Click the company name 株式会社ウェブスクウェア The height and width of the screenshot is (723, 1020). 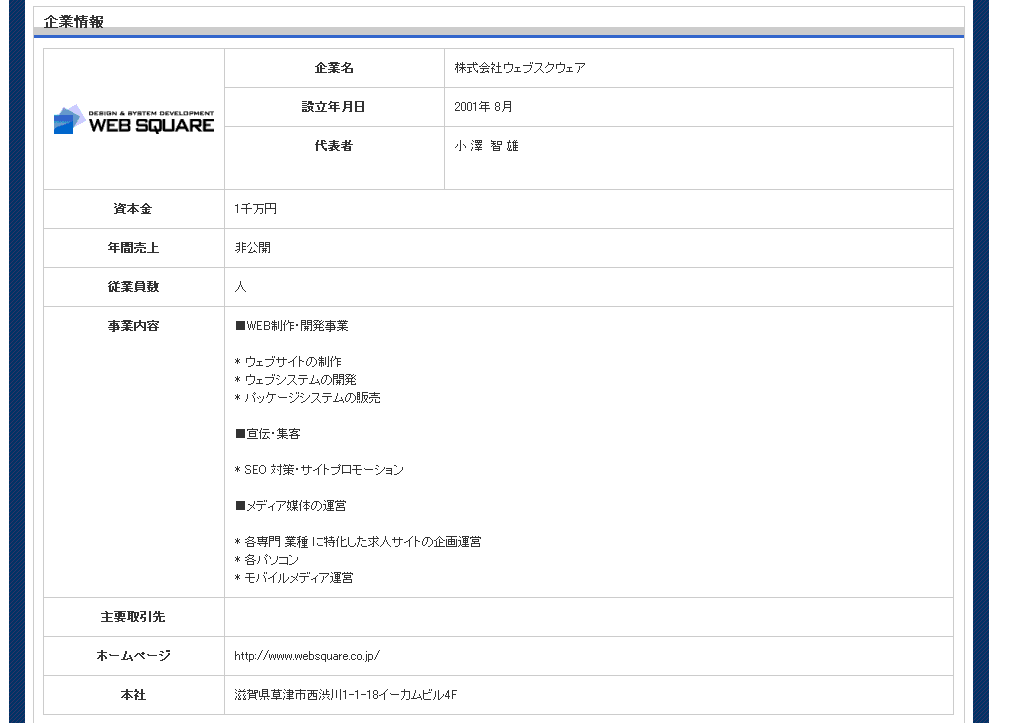[521, 68]
